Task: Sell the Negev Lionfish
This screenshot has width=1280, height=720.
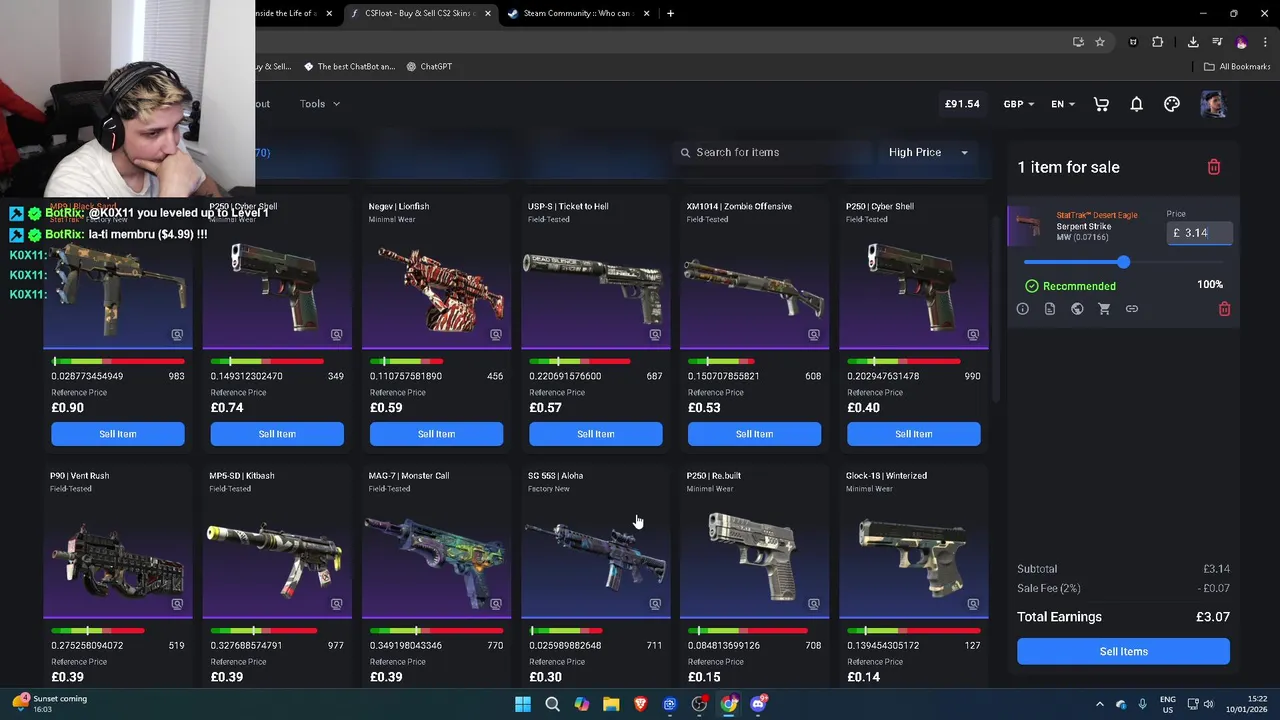Action: point(436,434)
